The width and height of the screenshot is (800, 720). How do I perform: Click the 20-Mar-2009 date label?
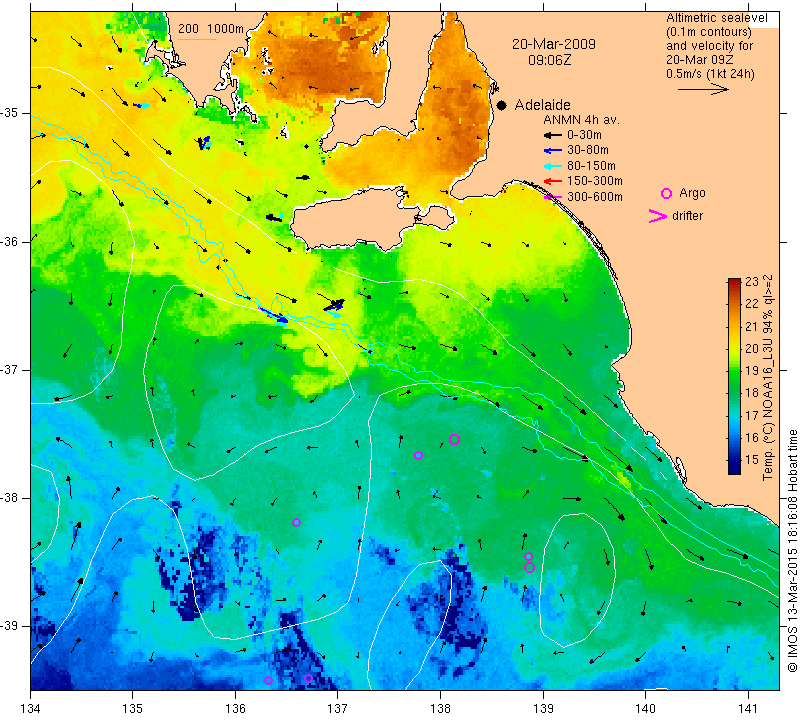(x=554, y=44)
